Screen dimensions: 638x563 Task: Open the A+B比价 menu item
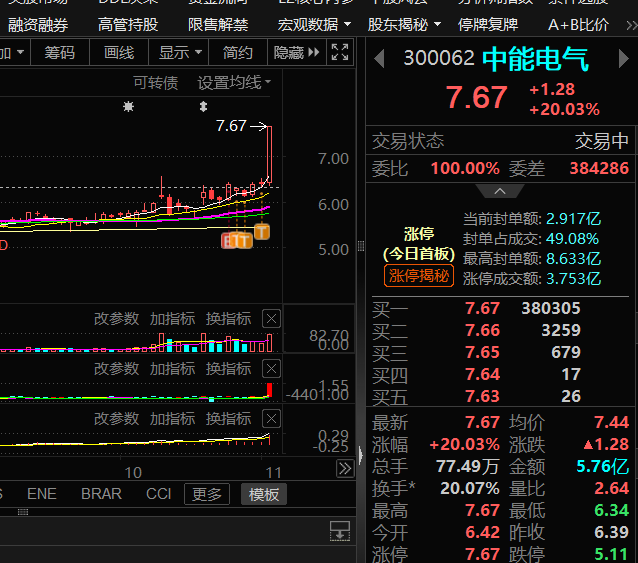[578, 25]
